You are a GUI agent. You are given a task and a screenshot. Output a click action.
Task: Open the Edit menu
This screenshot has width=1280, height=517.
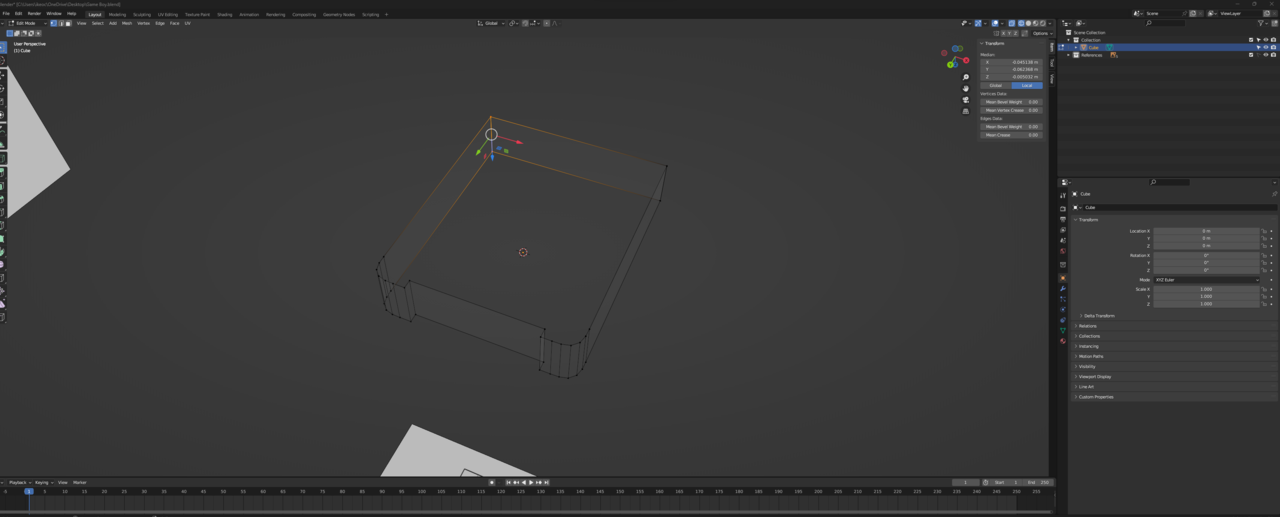point(18,14)
